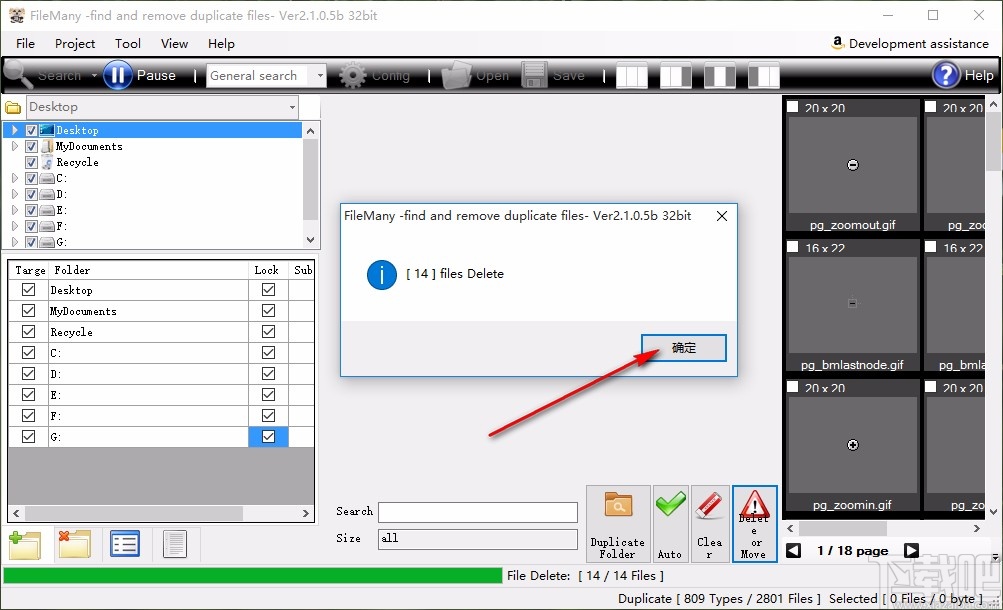Viewport: 1003px width, 610px height.
Task: Open the Project menu
Action: [75, 43]
